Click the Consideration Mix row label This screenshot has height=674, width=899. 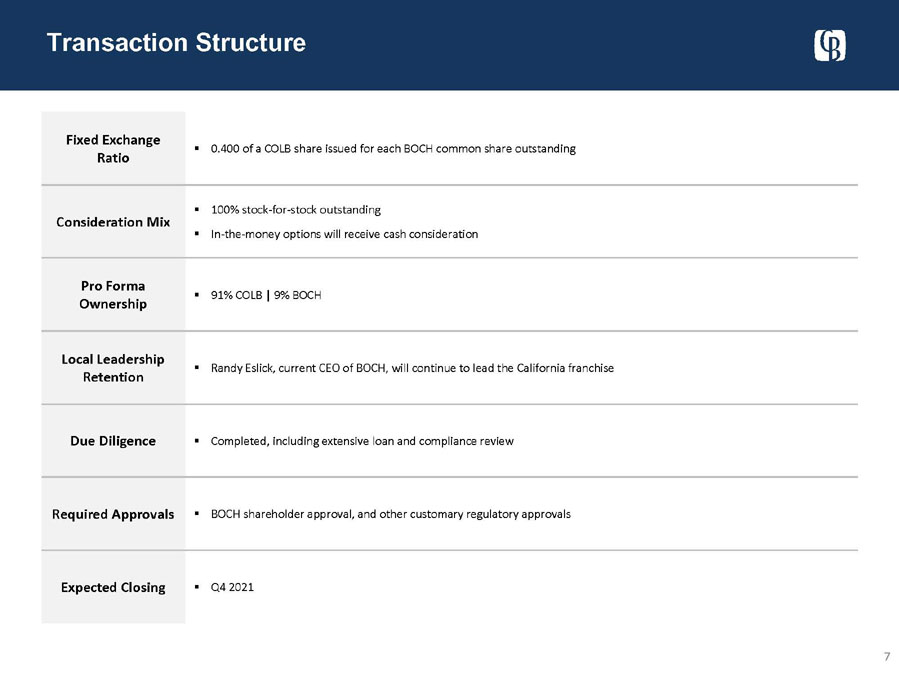(113, 221)
